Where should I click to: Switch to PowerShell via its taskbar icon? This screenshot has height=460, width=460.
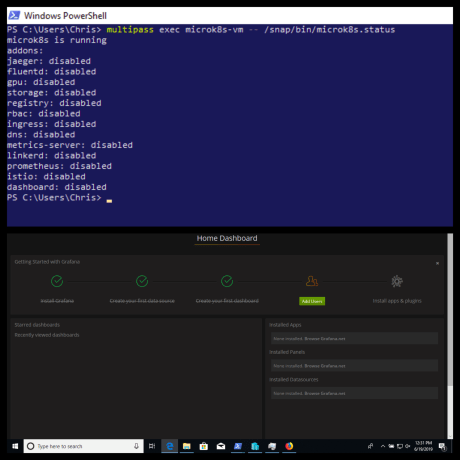(238, 446)
